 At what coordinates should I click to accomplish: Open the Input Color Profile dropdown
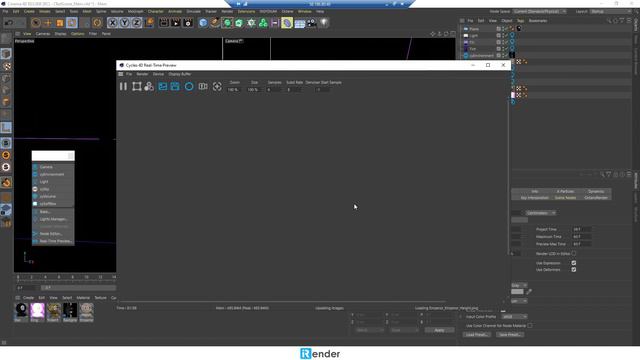pyautogui.click(x=513, y=317)
